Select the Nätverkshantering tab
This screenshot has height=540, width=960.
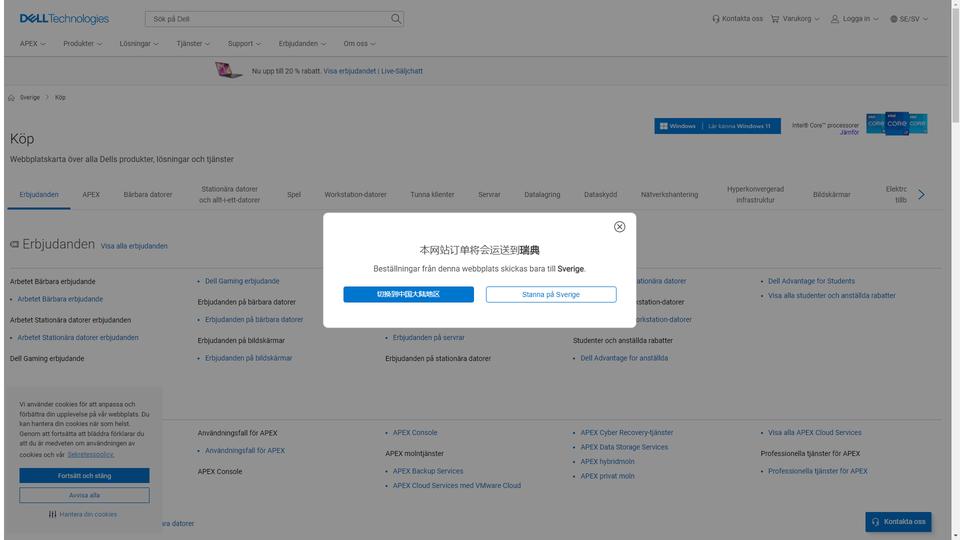tap(669, 195)
